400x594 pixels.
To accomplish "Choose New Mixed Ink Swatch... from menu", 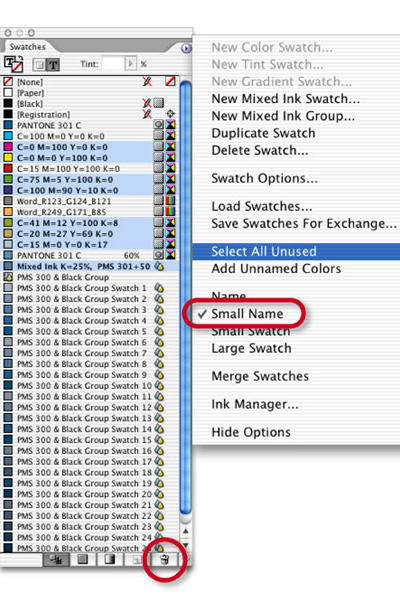I will click(286, 99).
